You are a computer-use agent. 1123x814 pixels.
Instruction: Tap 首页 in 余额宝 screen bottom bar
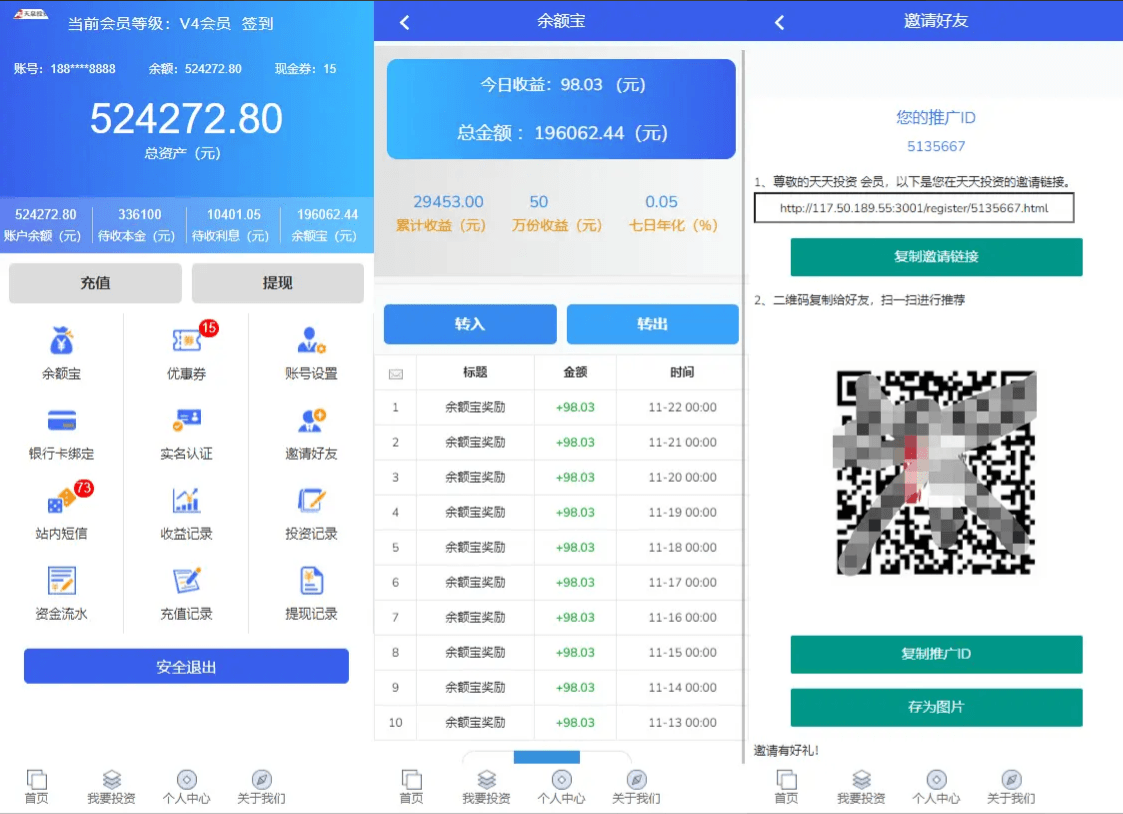pyautogui.click(x=411, y=787)
